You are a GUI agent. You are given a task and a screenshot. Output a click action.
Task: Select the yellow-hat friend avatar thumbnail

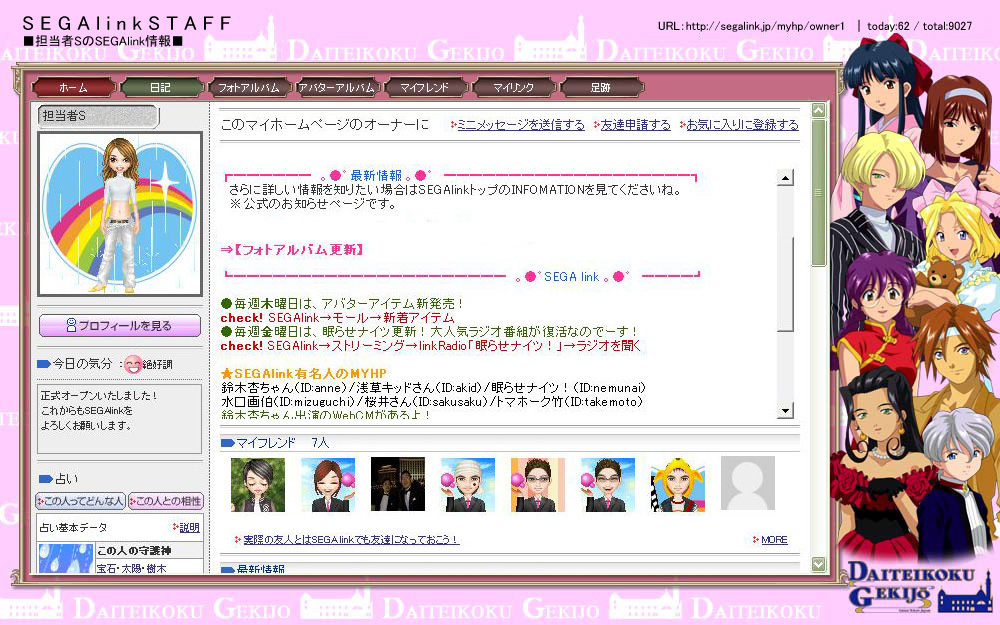(x=677, y=485)
